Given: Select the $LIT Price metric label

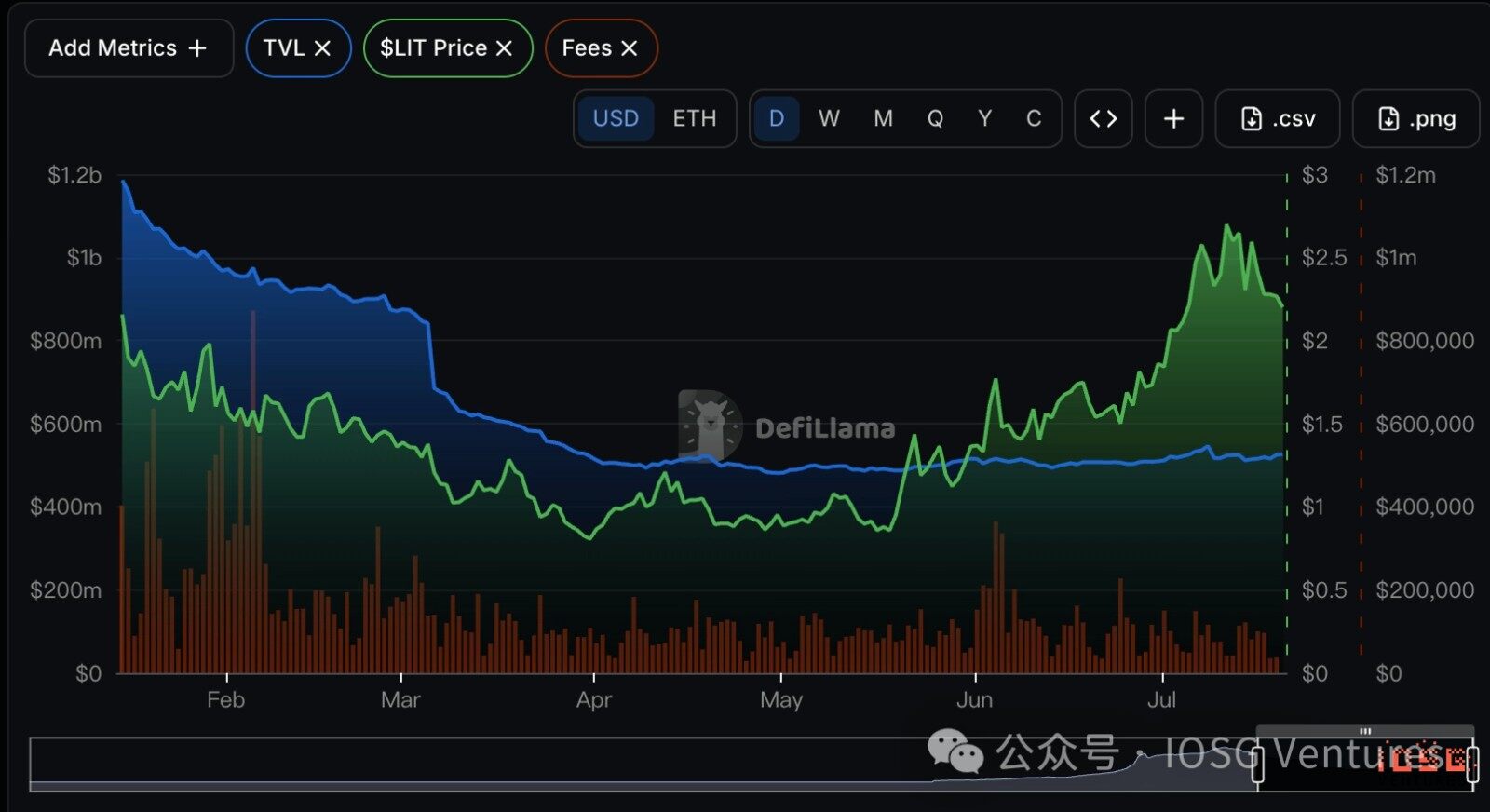Looking at the screenshot, I should point(433,48).
